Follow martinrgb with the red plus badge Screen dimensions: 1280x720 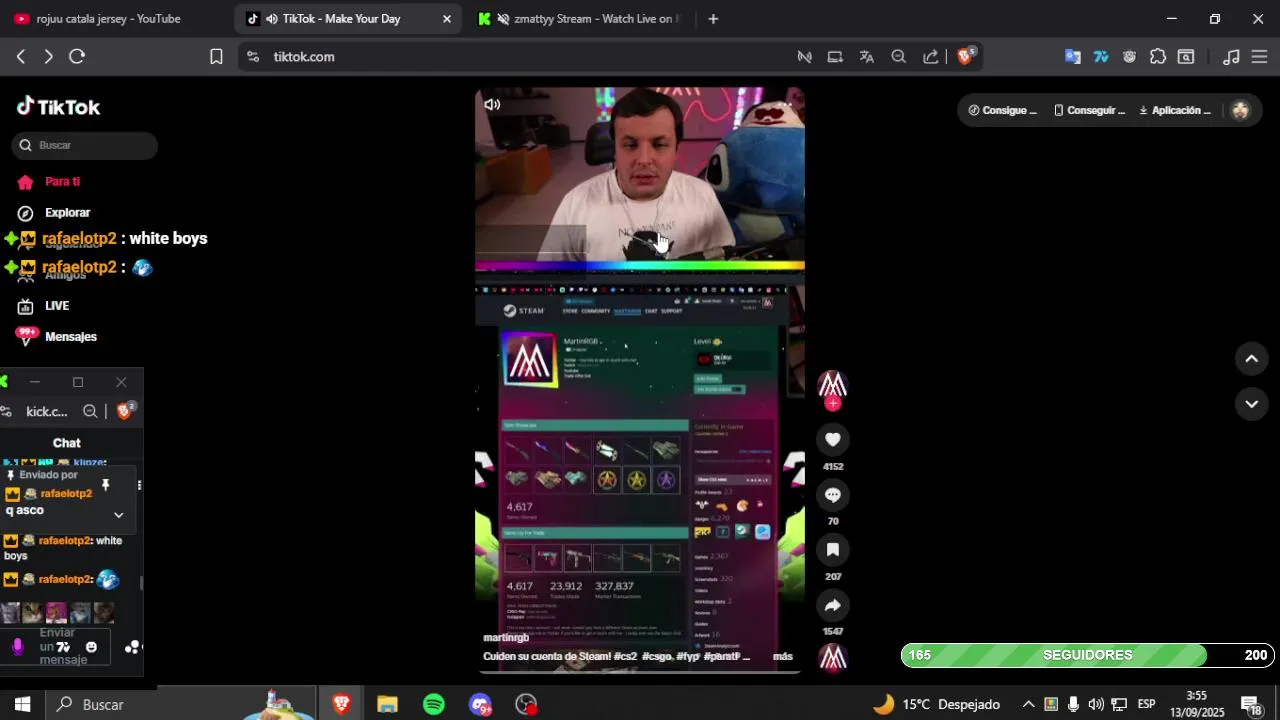click(x=832, y=404)
